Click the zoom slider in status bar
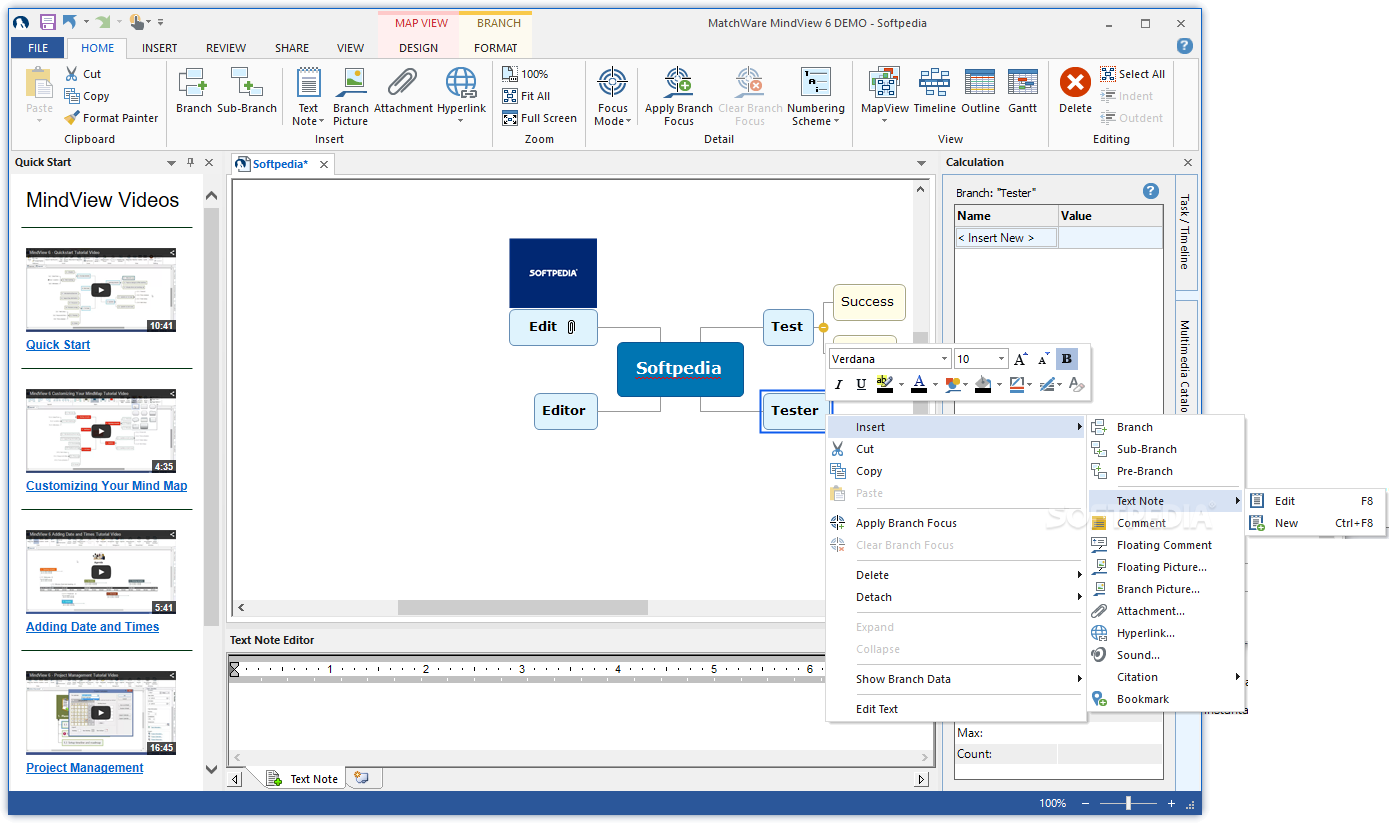This screenshot has width=1389, height=823. tap(1128, 803)
